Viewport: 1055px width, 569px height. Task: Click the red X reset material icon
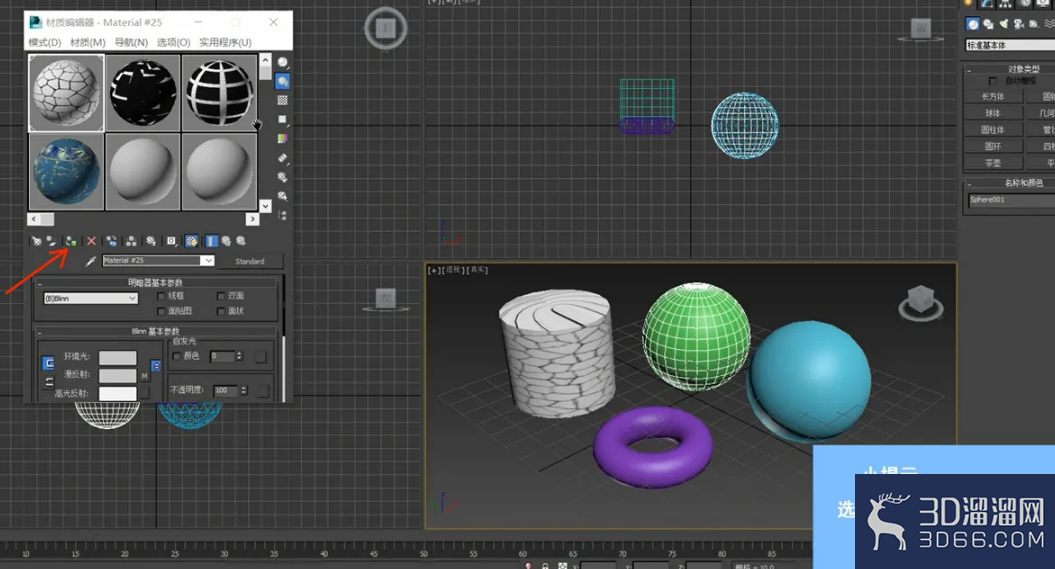(92, 241)
